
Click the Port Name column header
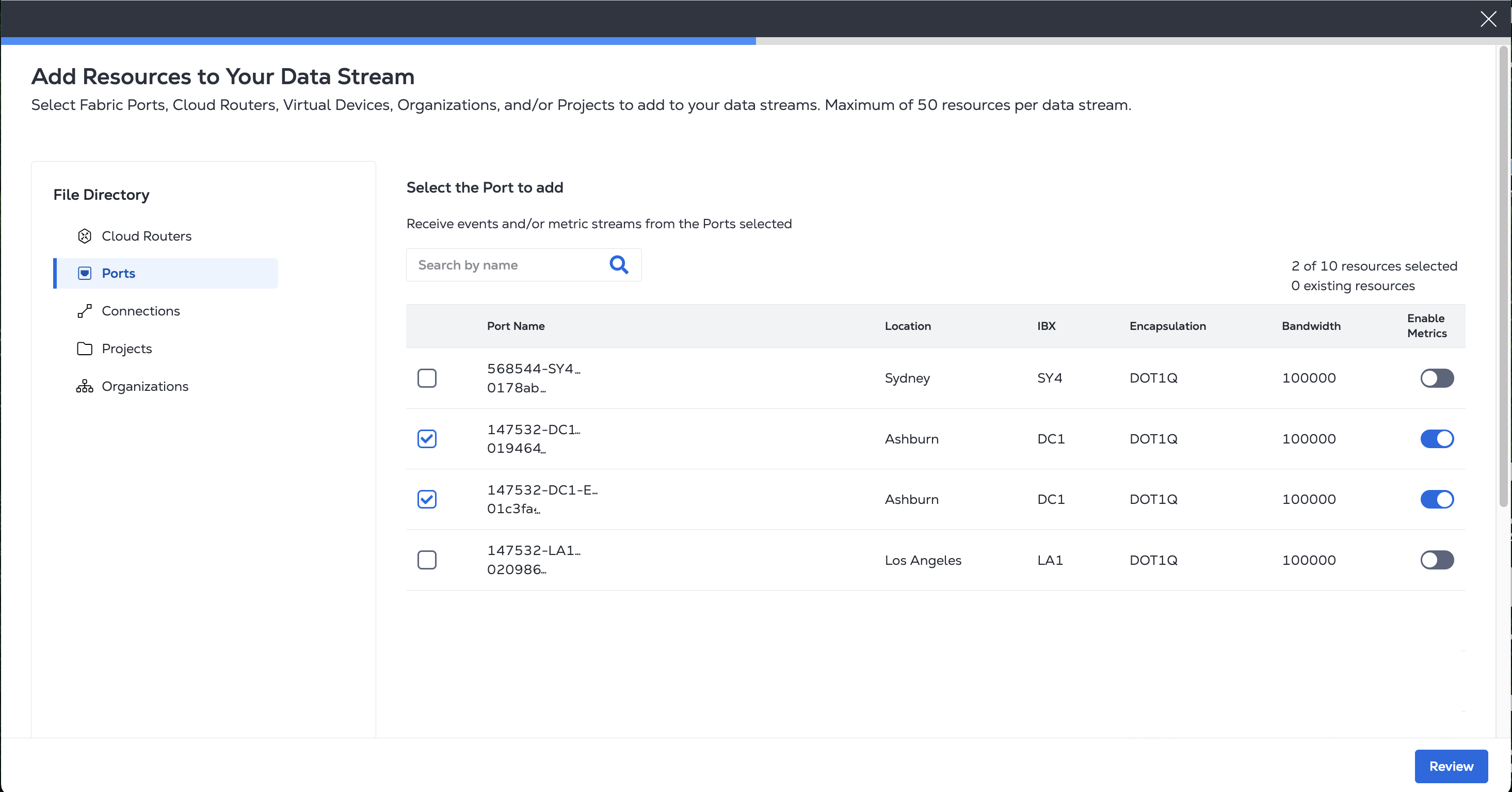[516, 326]
